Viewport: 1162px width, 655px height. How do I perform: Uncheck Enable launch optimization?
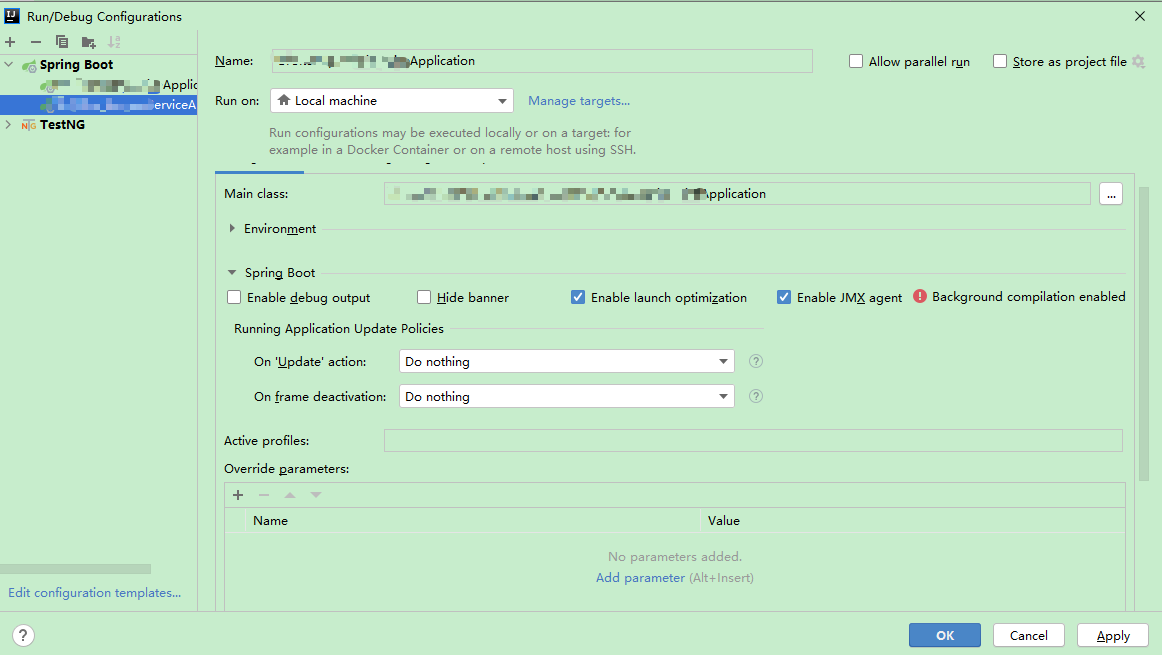tap(578, 297)
